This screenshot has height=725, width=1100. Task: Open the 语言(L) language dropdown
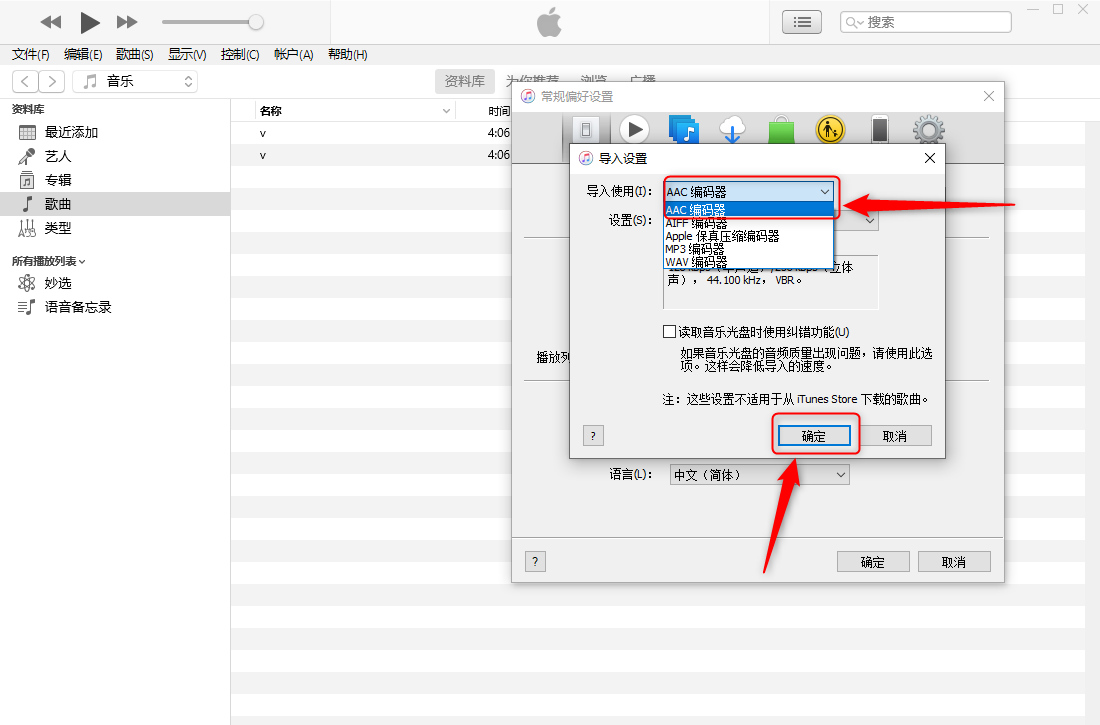click(x=760, y=475)
